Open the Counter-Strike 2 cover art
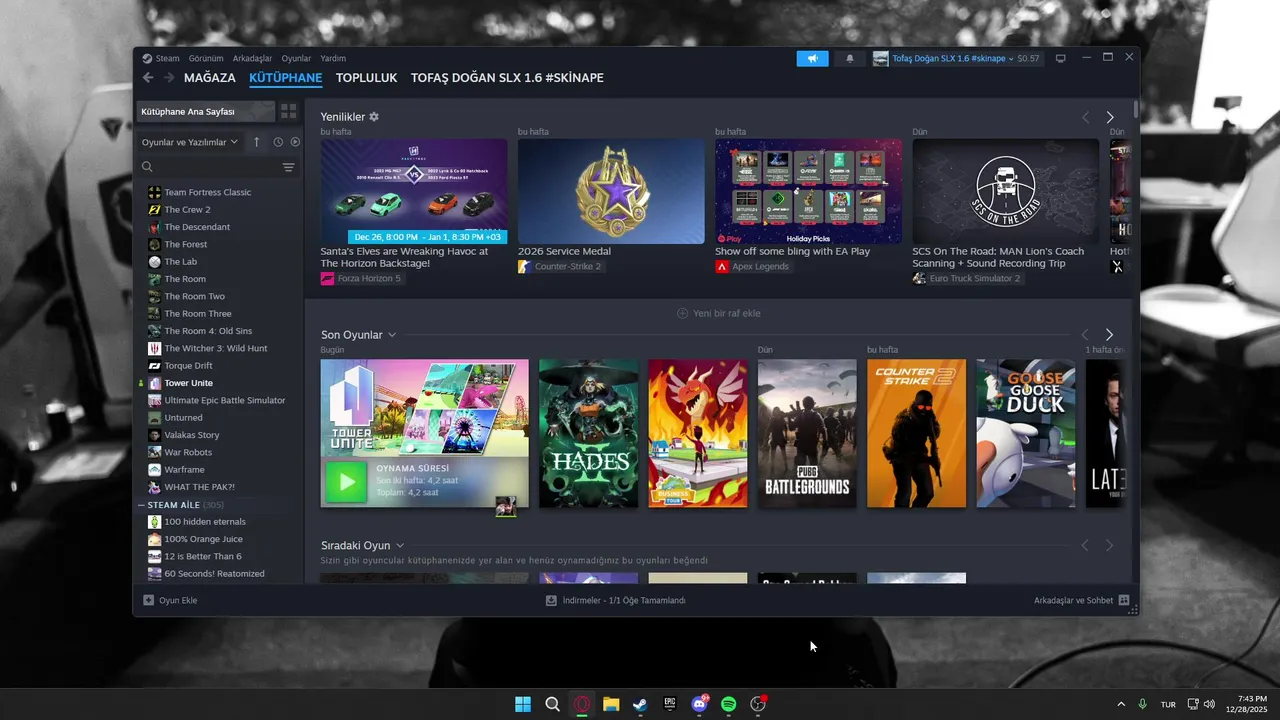Image resolution: width=1280 pixels, height=720 pixels. click(x=916, y=433)
